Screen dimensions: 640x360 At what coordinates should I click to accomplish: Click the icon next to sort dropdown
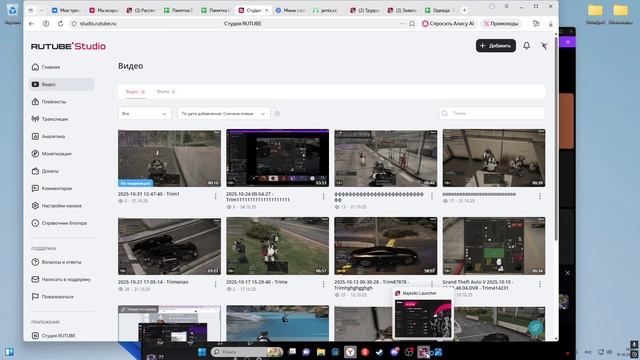(x=277, y=113)
